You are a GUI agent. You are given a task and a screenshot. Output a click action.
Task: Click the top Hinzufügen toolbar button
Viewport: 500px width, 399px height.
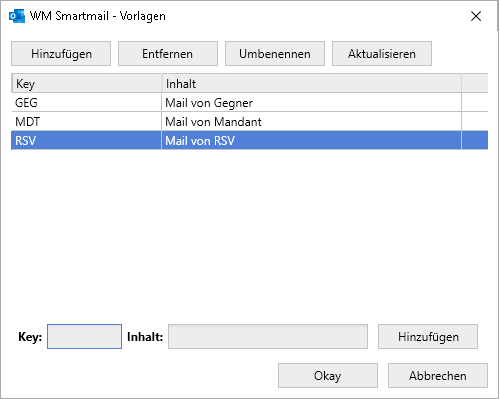tap(61, 54)
